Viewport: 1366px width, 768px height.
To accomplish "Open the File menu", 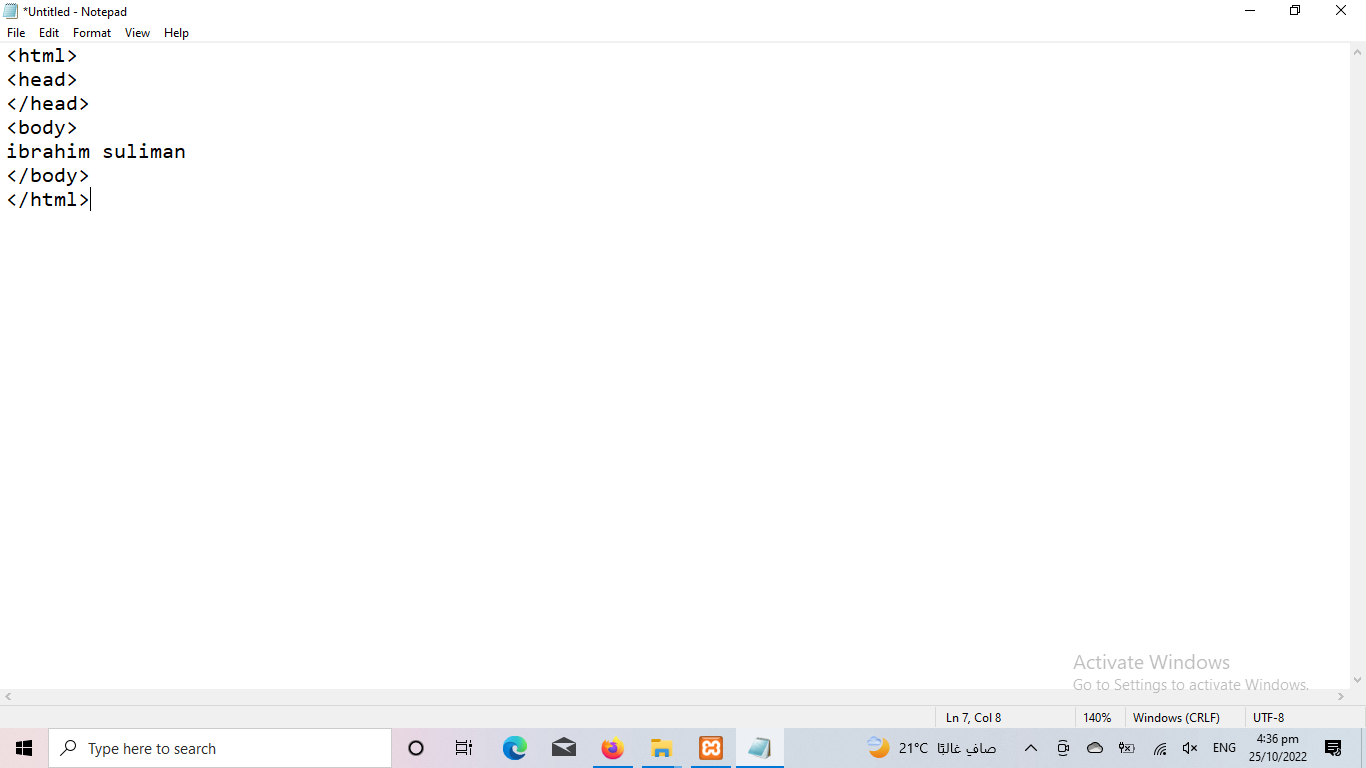I will pyautogui.click(x=16, y=33).
